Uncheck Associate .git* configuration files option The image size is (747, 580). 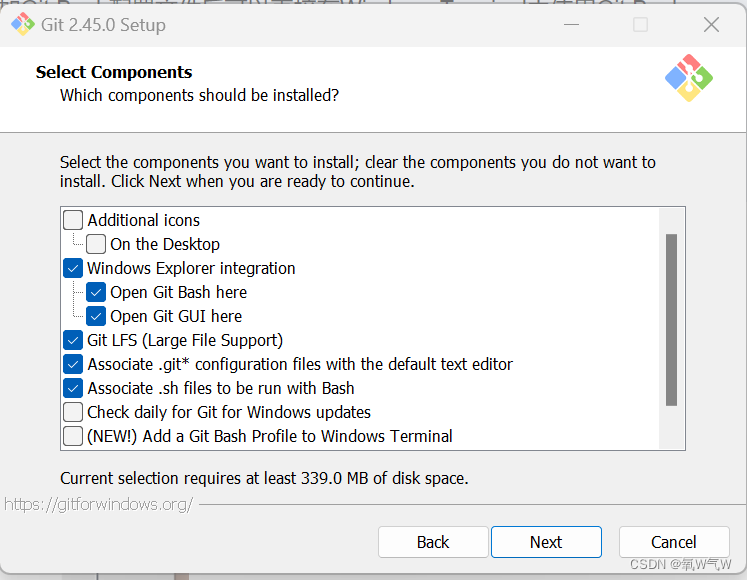click(x=73, y=364)
